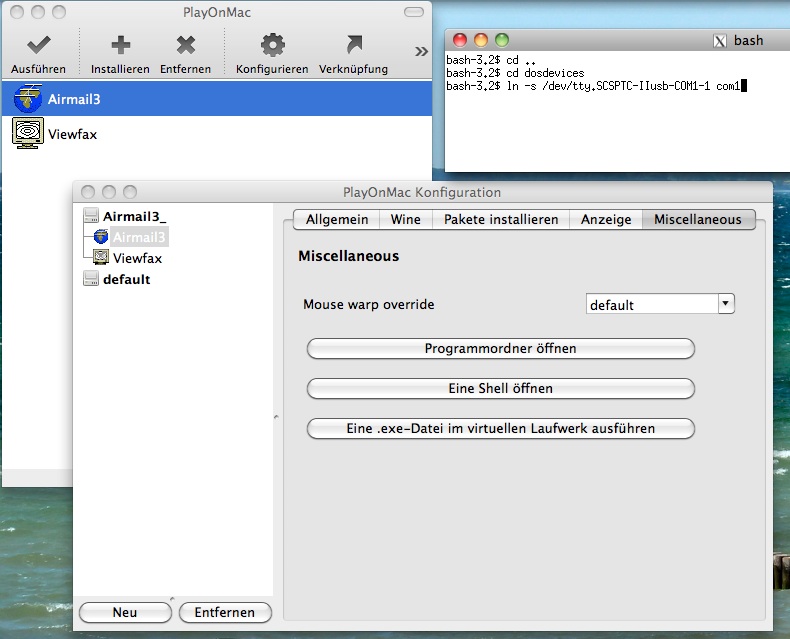Click the 'Mouse warp override' label
The height and width of the screenshot is (639, 790).
point(369,304)
